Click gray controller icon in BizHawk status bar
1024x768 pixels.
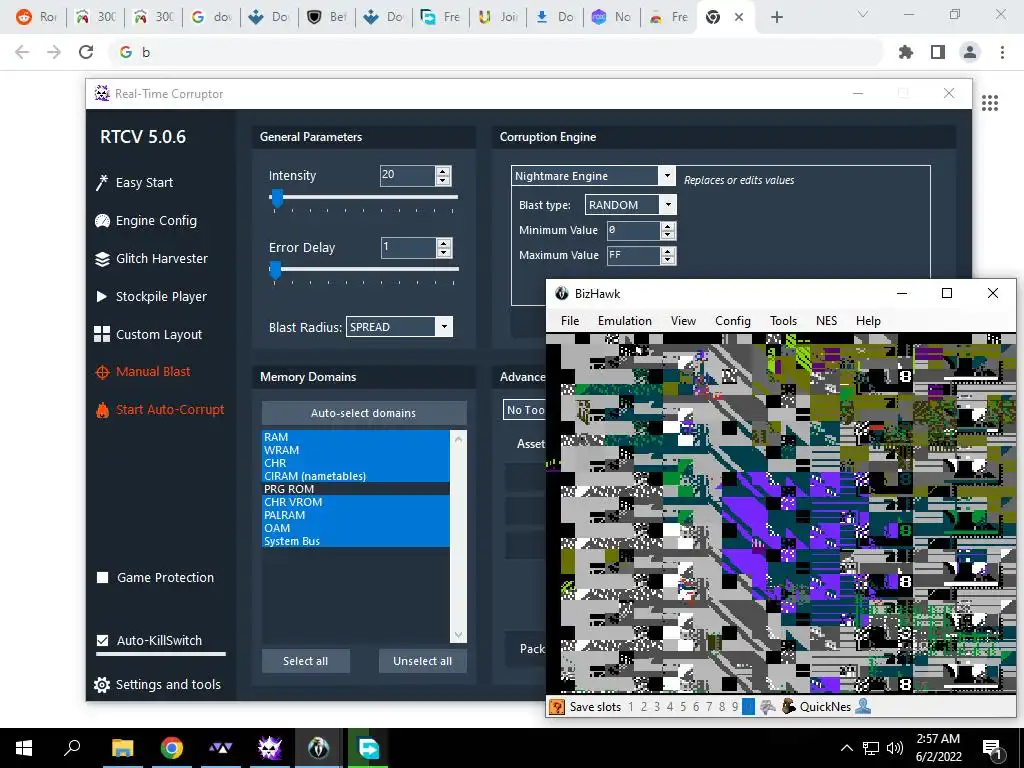(767, 707)
